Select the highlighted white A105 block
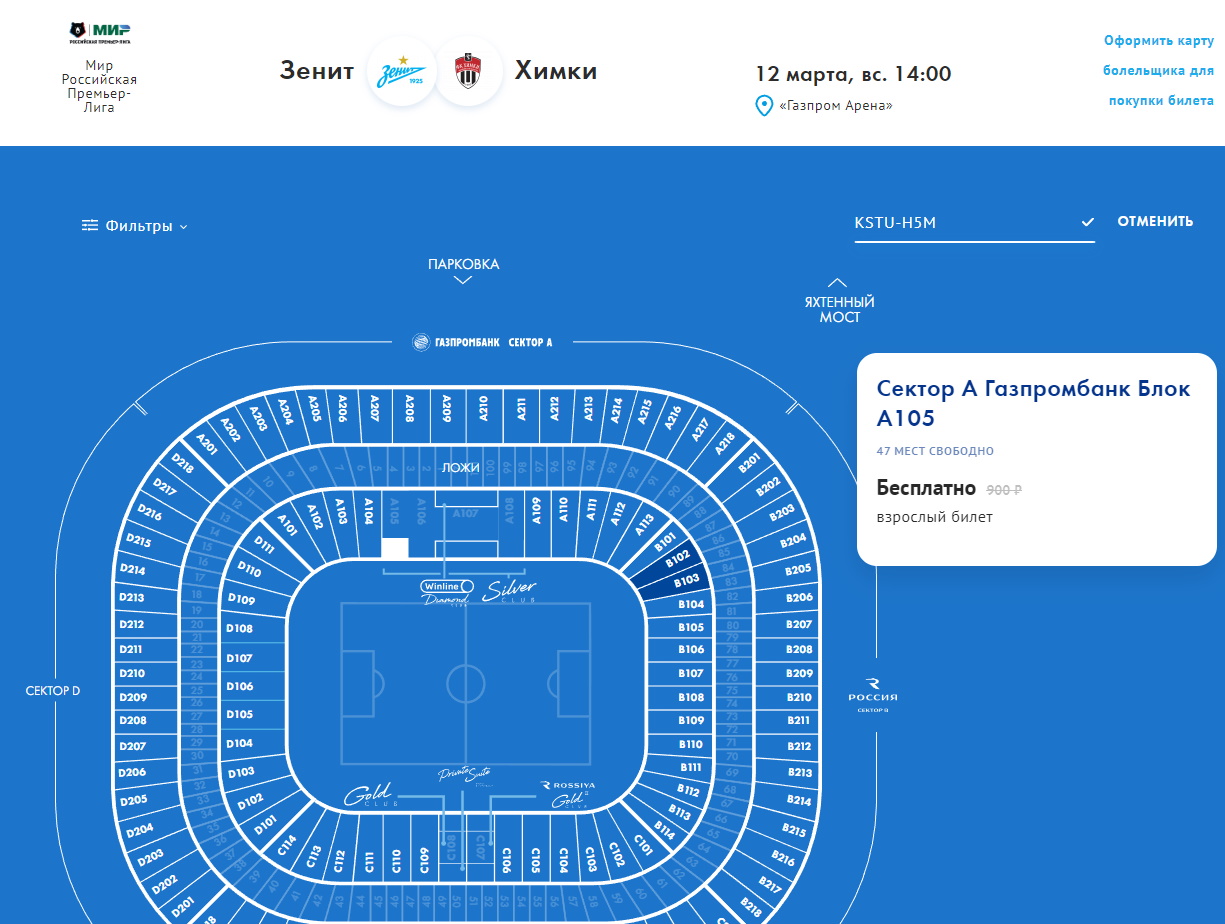Screen dimensions: 1225x924 coord(395,548)
